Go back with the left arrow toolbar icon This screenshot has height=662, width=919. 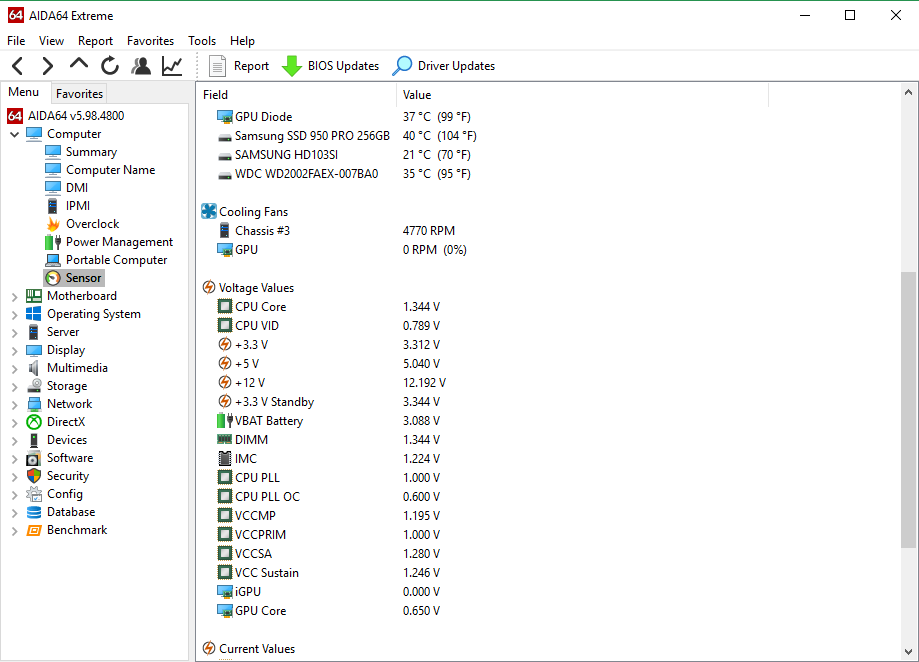pos(18,66)
